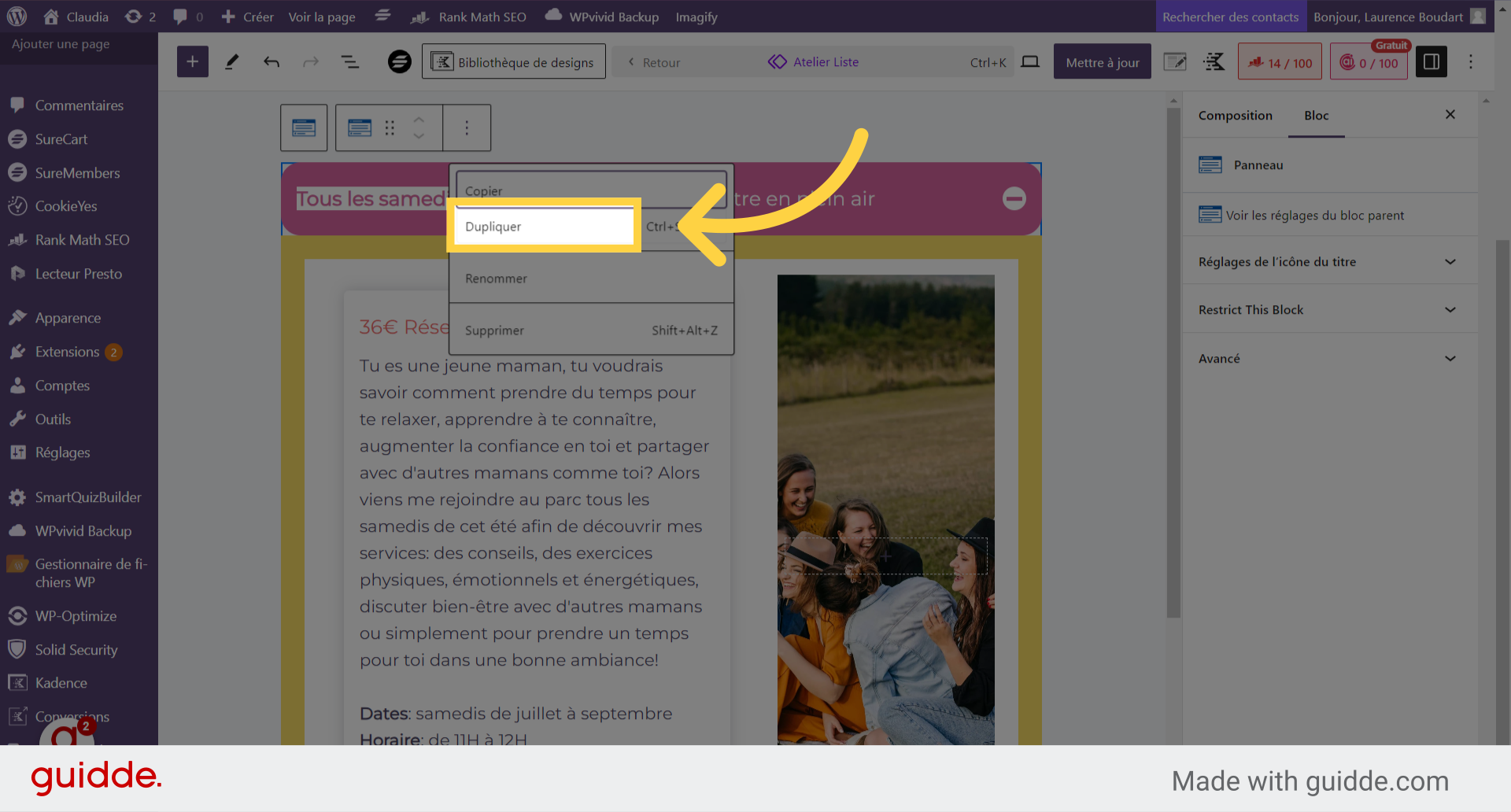
Task: Choose Renommer from the block menu
Action: (x=591, y=279)
